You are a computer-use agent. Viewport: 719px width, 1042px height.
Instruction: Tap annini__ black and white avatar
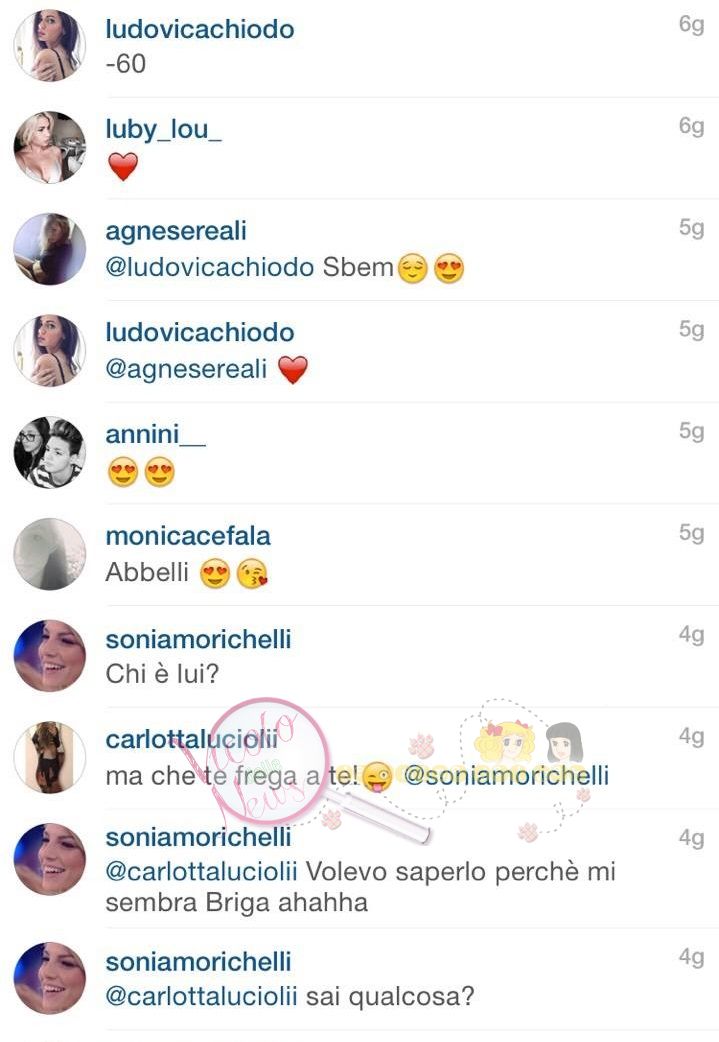pyautogui.click(x=50, y=452)
